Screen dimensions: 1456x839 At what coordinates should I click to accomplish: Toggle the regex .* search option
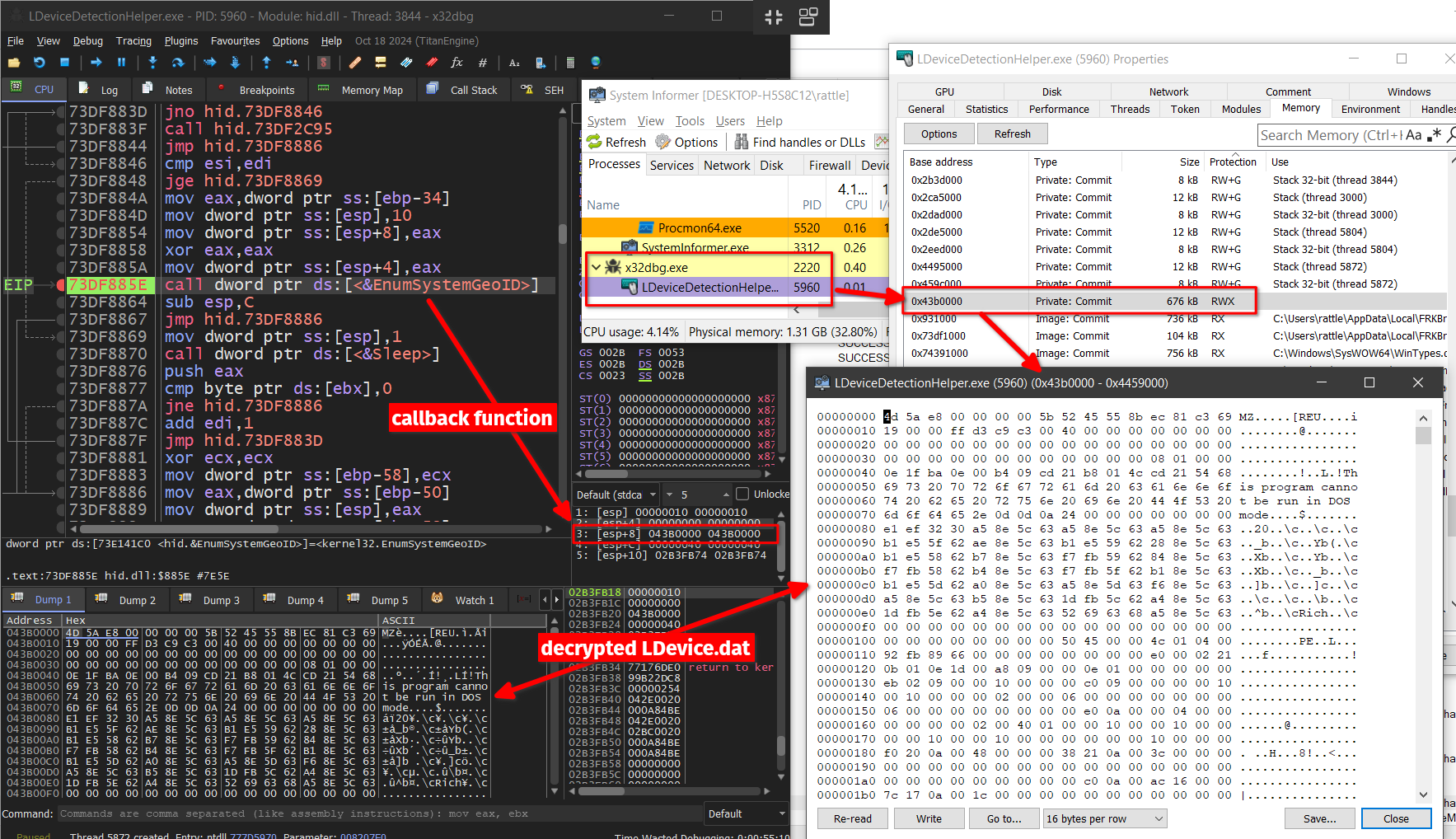pos(1435,135)
